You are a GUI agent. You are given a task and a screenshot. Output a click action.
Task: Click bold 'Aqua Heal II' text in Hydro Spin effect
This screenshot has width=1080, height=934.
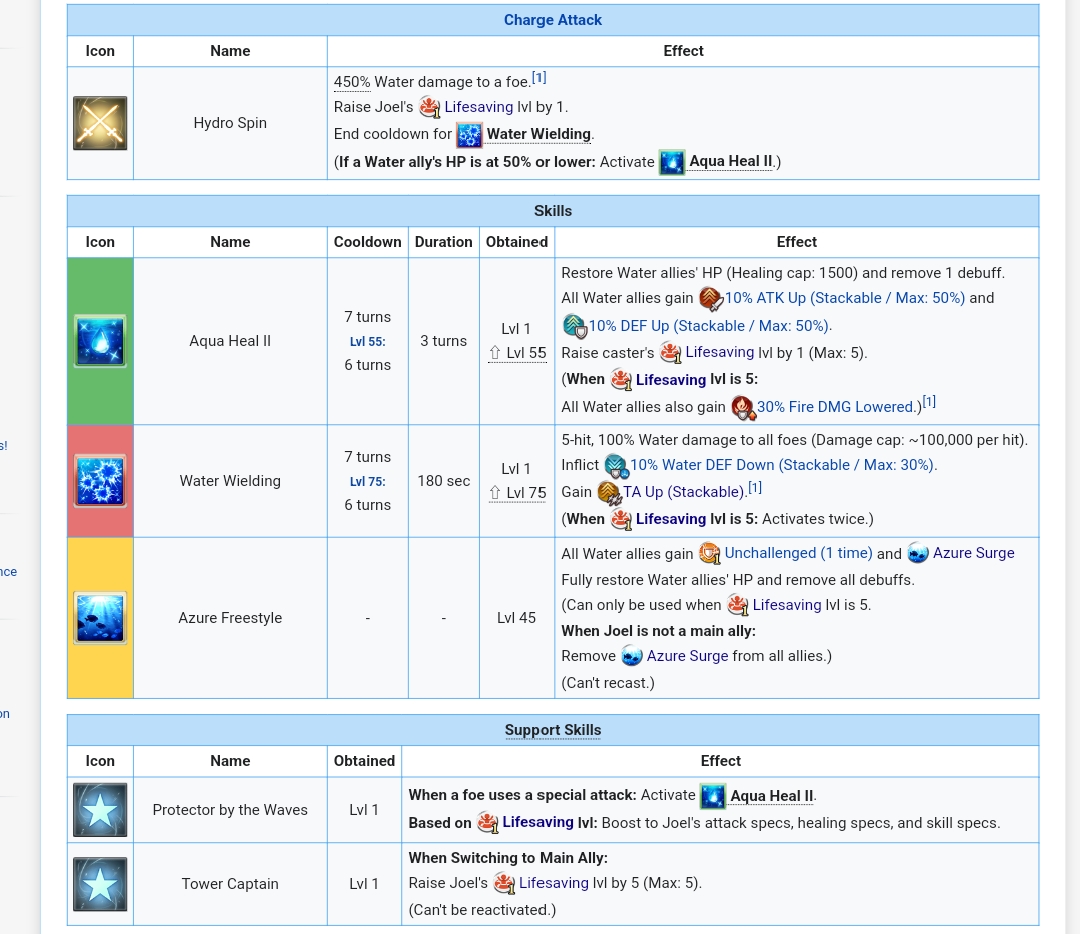[731, 161]
